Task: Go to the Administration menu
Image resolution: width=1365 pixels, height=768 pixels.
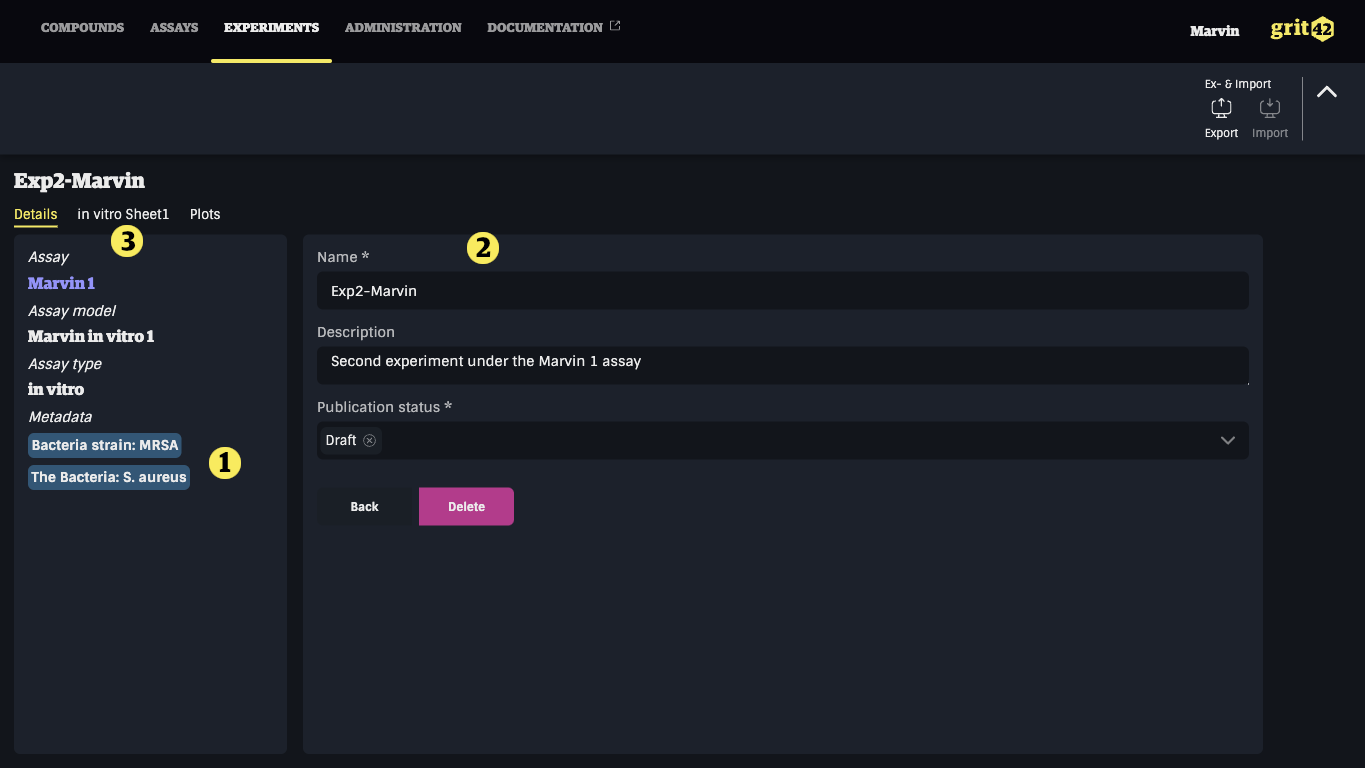Action: click(x=403, y=28)
